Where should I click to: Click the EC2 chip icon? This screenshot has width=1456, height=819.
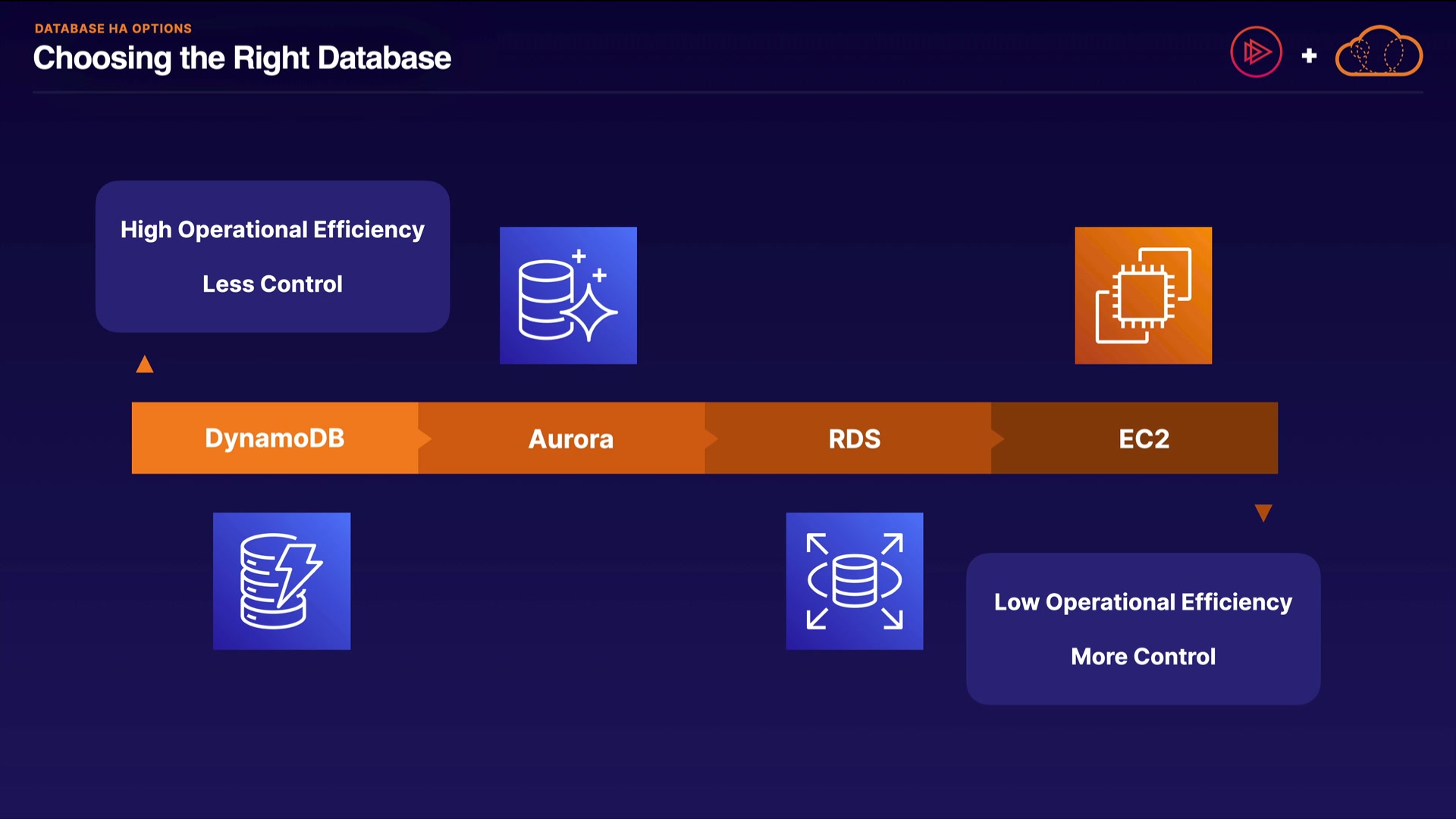pos(1143,295)
